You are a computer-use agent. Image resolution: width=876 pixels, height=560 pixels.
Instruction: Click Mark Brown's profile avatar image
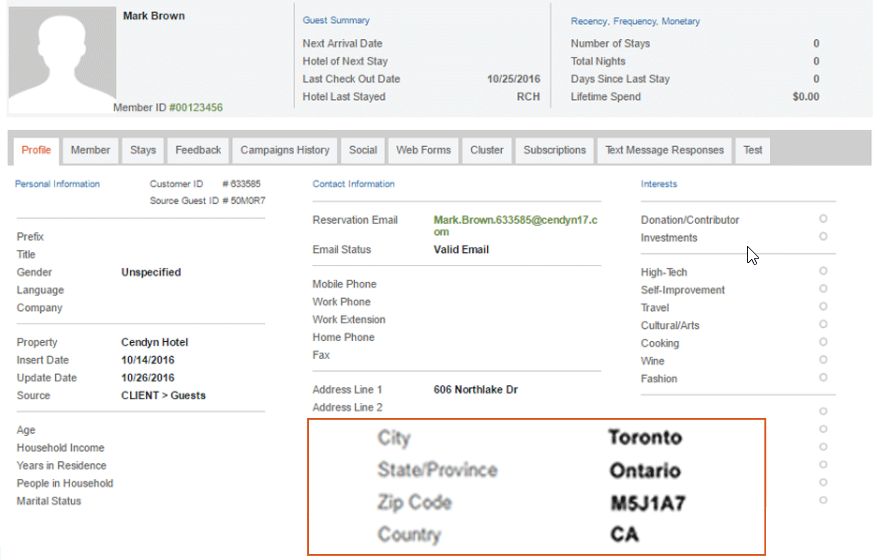pyautogui.click(x=62, y=59)
